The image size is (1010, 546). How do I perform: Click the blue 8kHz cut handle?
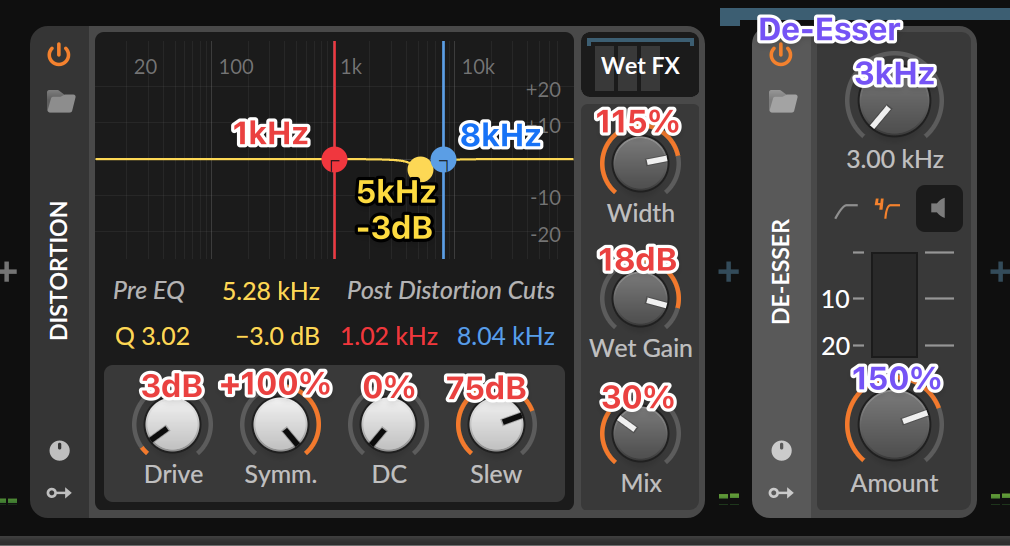(443, 159)
